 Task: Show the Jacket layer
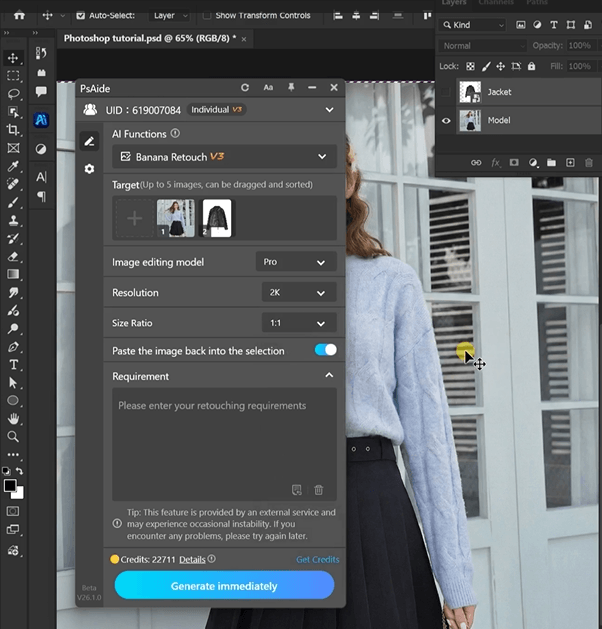click(x=446, y=92)
